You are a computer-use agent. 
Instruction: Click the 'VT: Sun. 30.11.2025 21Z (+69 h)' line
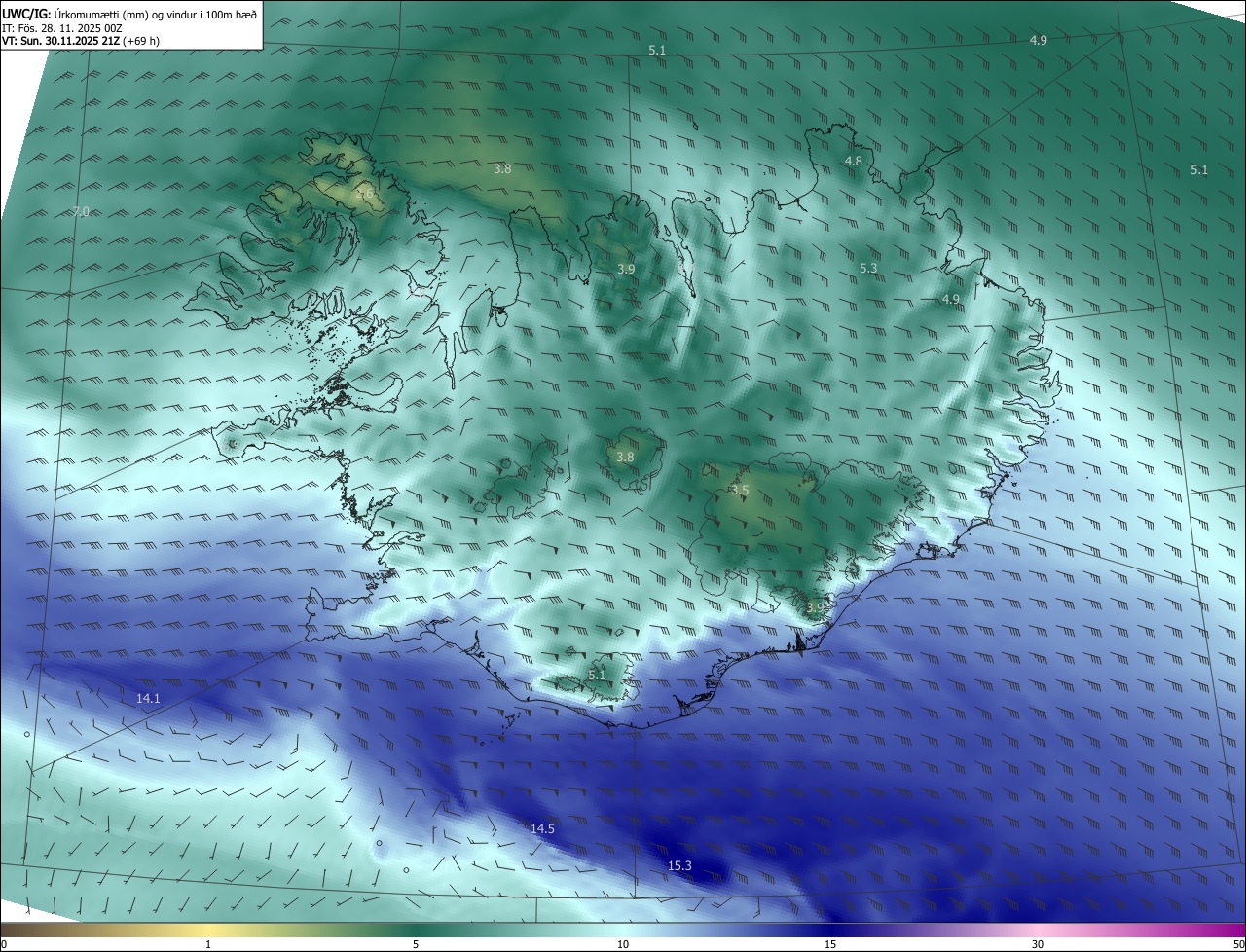[x=81, y=41]
